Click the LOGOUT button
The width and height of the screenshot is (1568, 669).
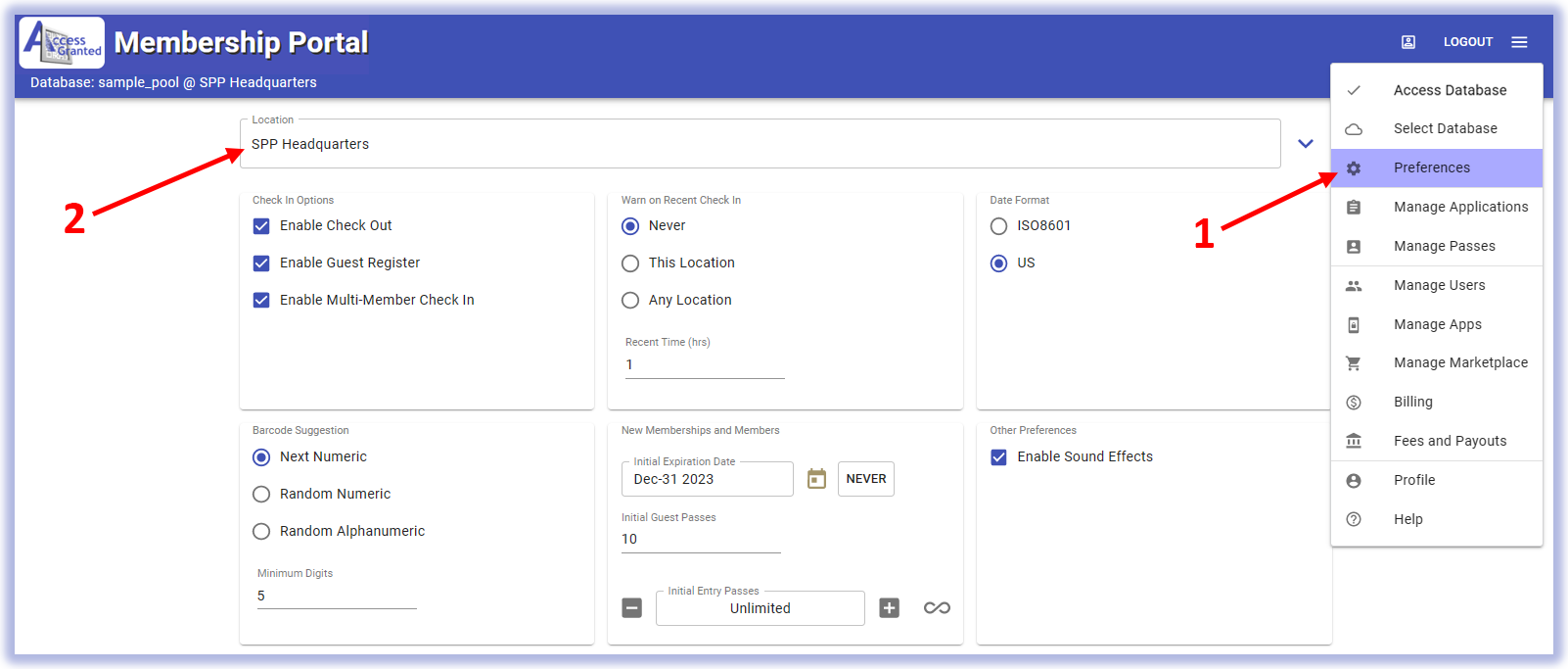point(1467,42)
